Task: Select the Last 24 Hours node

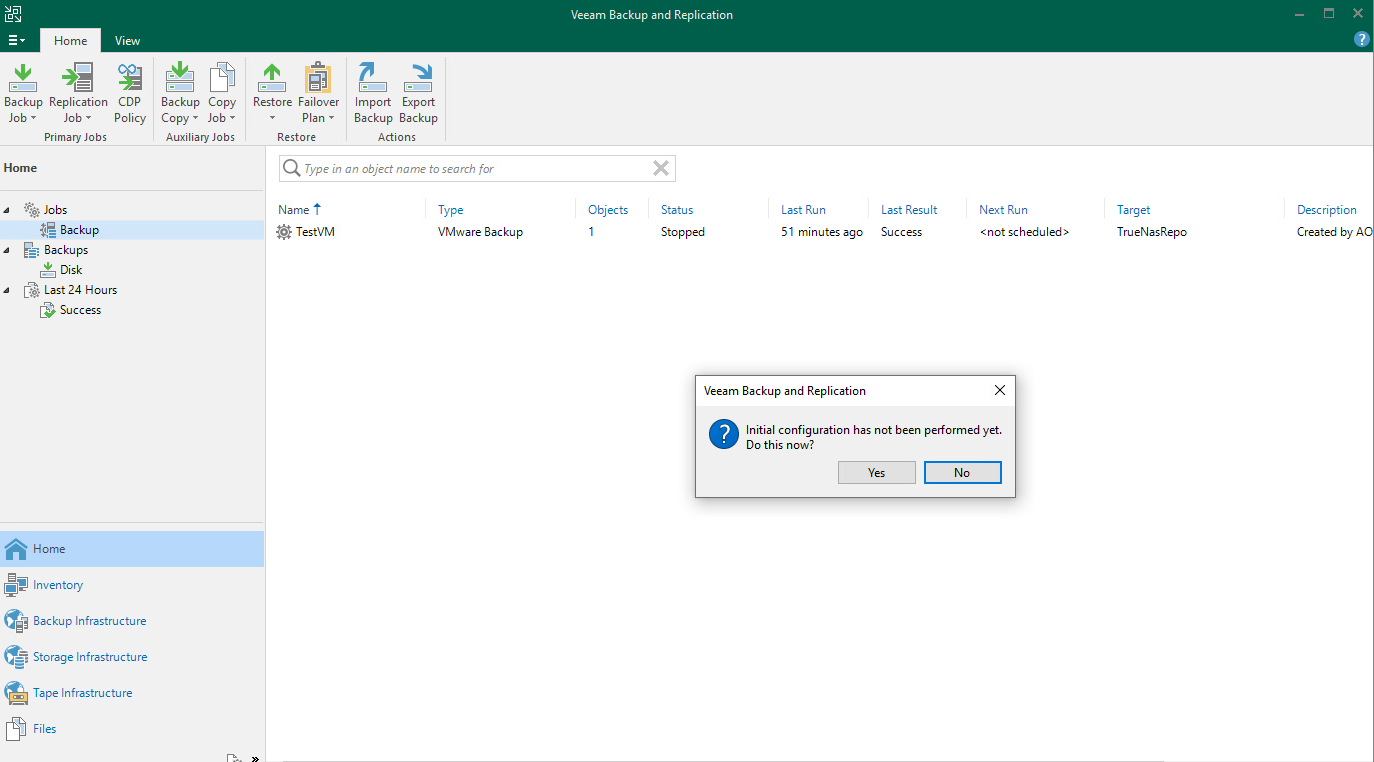Action: point(80,290)
